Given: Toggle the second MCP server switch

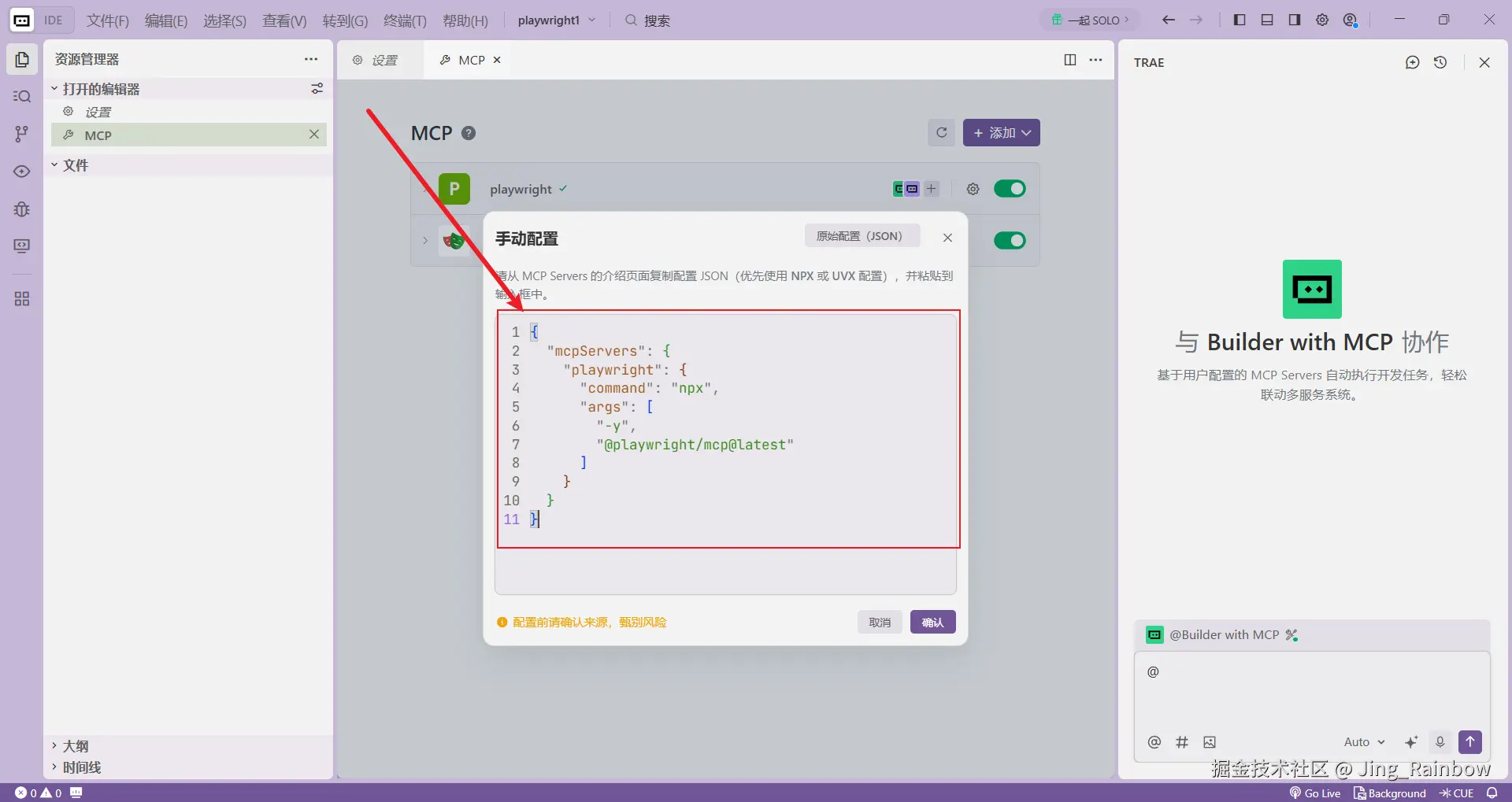Looking at the screenshot, I should click(1009, 241).
